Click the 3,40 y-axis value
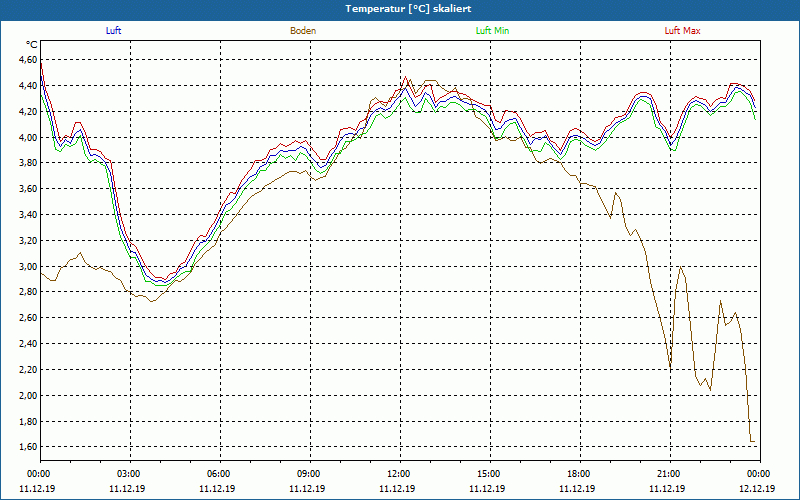 tap(28, 215)
